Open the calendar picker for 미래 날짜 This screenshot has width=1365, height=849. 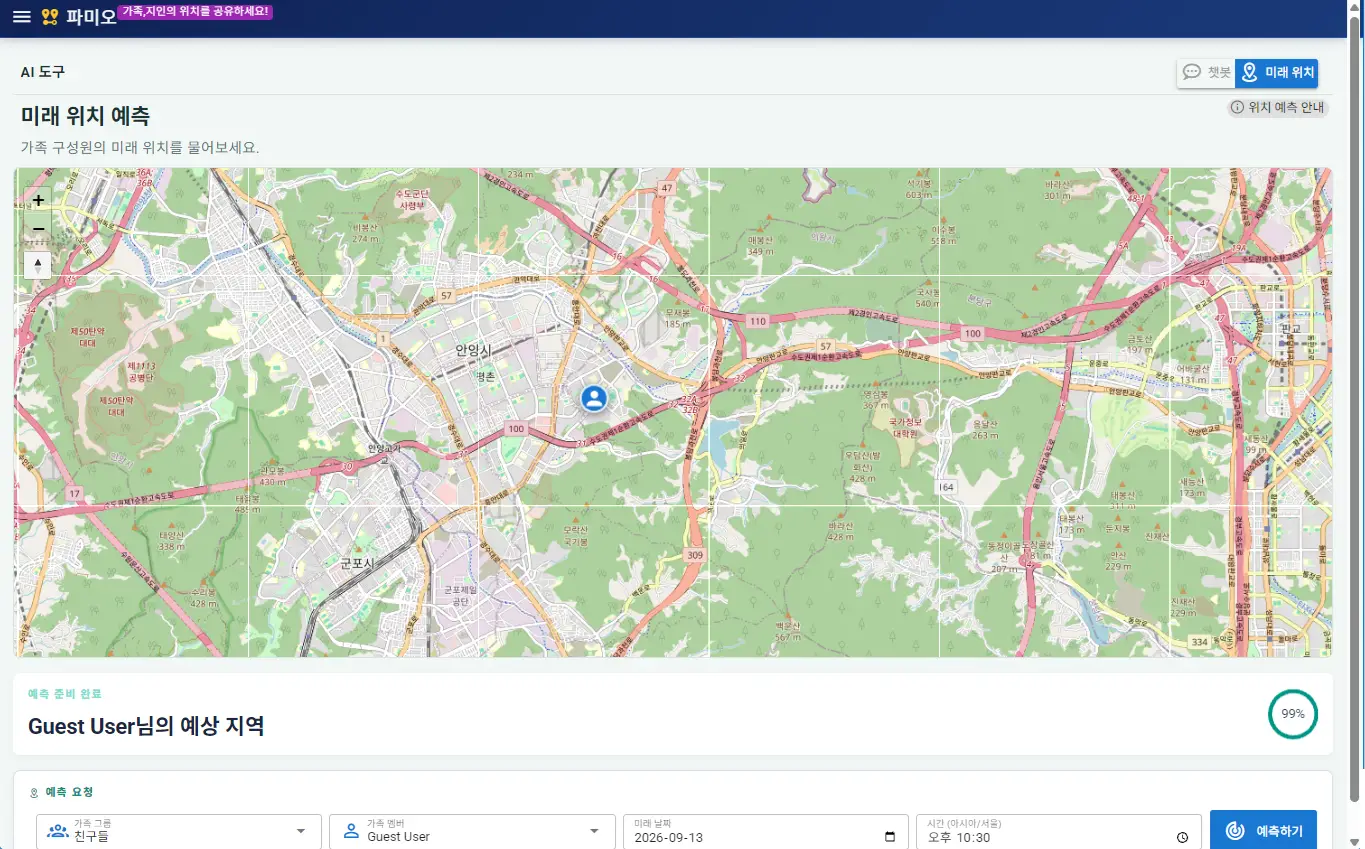[890, 837]
